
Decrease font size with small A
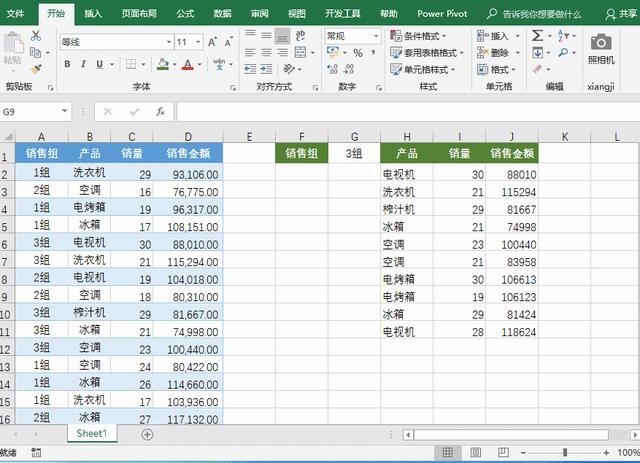228,42
